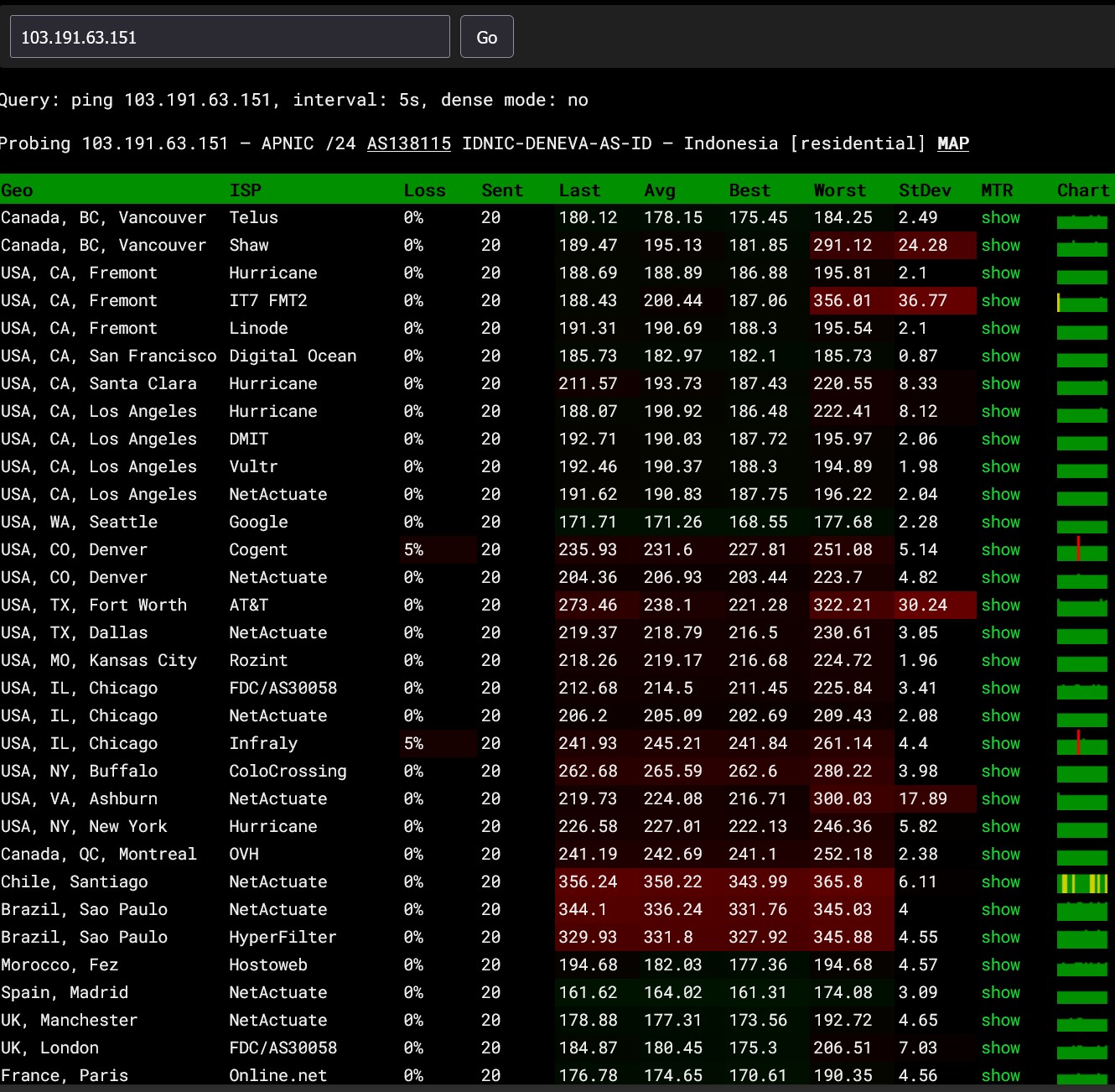Image resolution: width=1115 pixels, height=1092 pixels.
Task: Select last value 356.24 for Santiago
Action: [598, 881]
